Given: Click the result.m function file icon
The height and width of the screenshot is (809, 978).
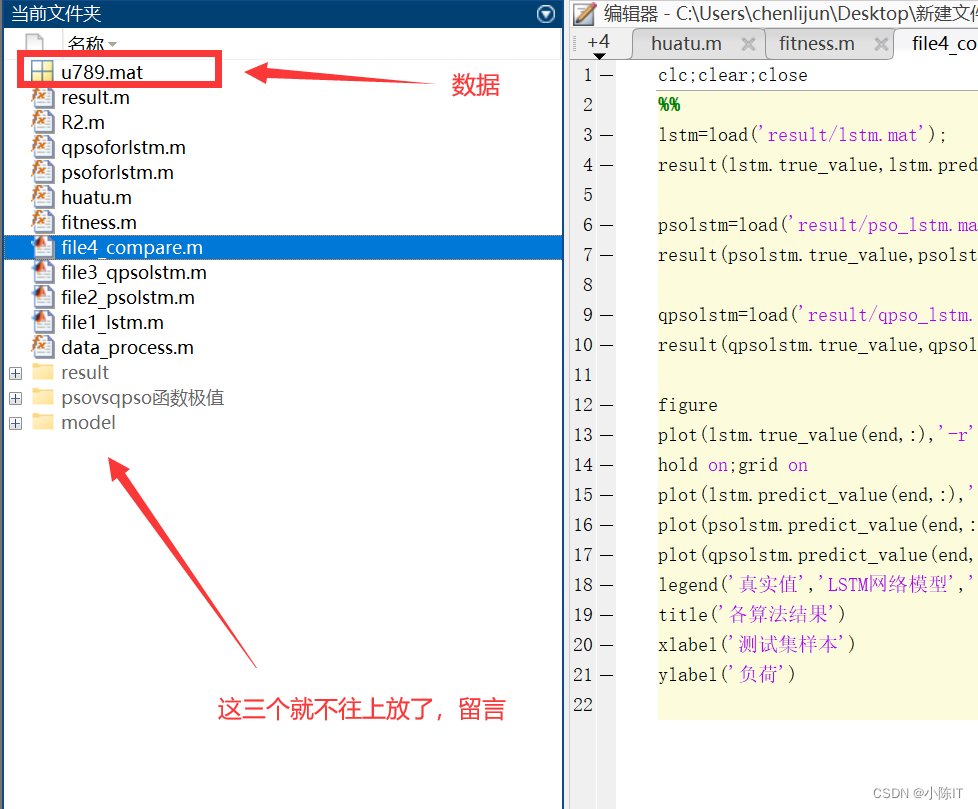Looking at the screenshot, I should tap(42, 97).
